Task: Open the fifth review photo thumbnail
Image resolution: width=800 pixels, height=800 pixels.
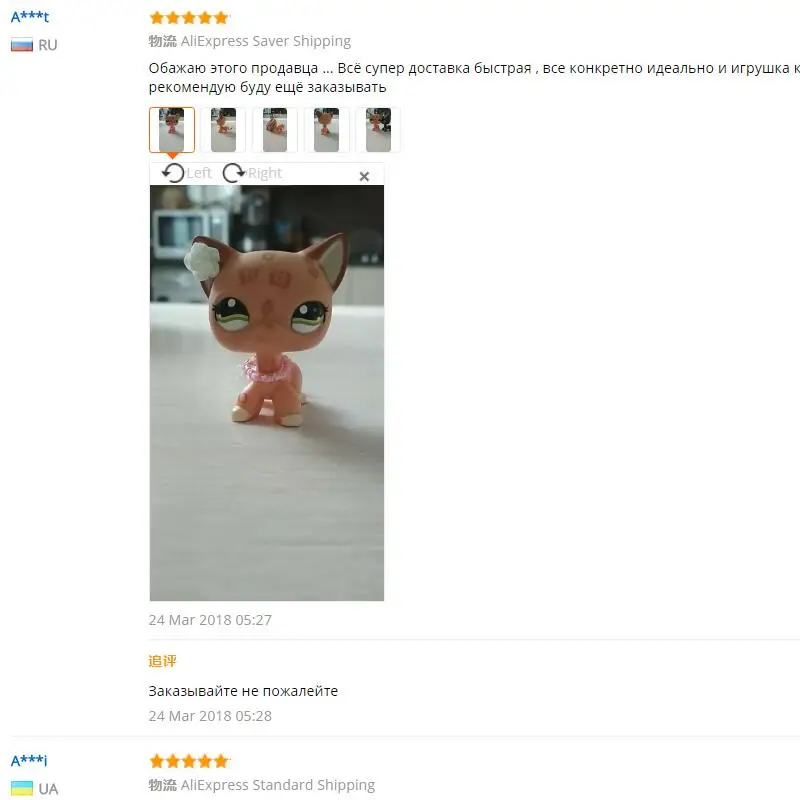Action: (378, 130)
